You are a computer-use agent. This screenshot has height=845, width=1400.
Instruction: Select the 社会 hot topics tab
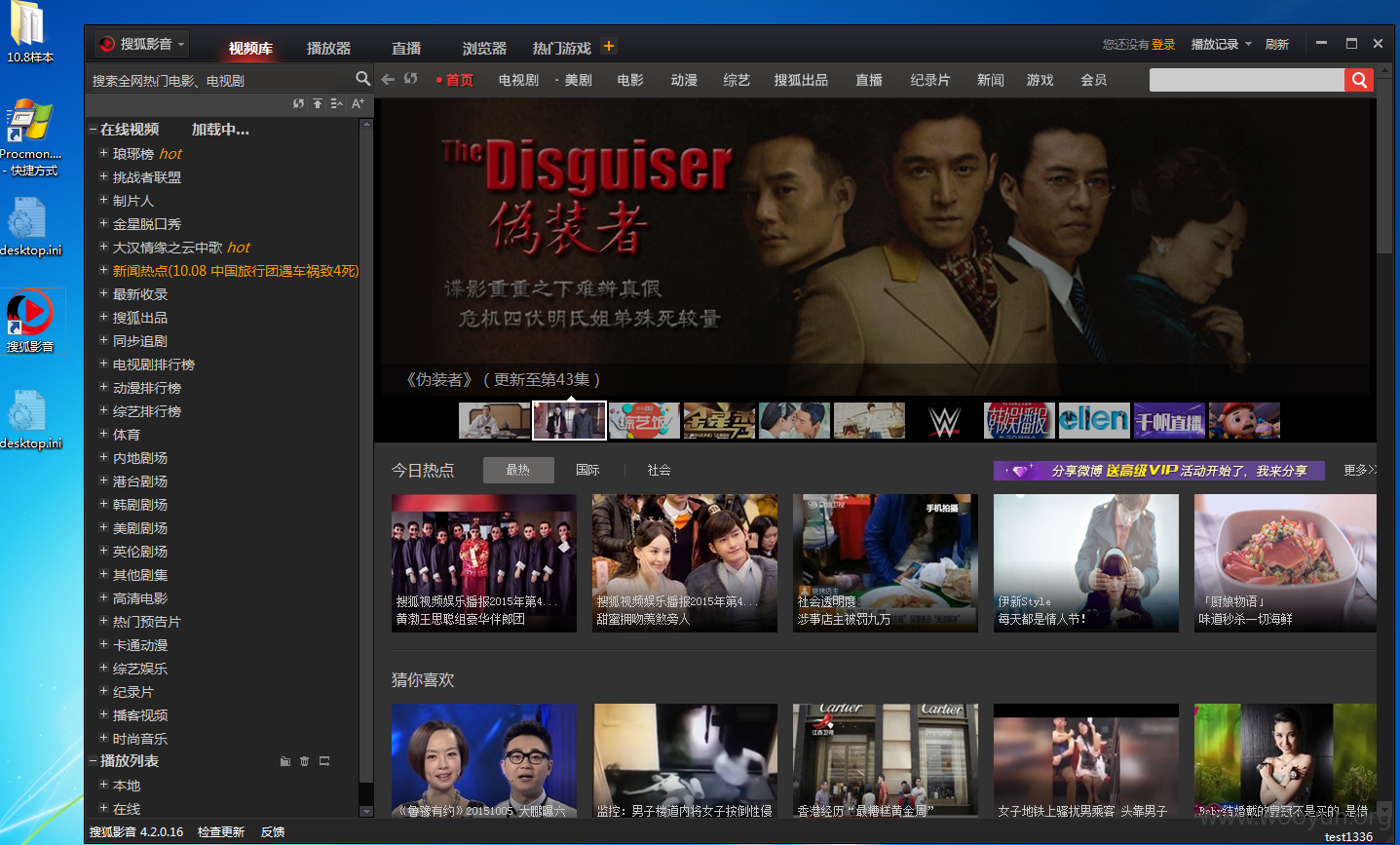point(660,470)
